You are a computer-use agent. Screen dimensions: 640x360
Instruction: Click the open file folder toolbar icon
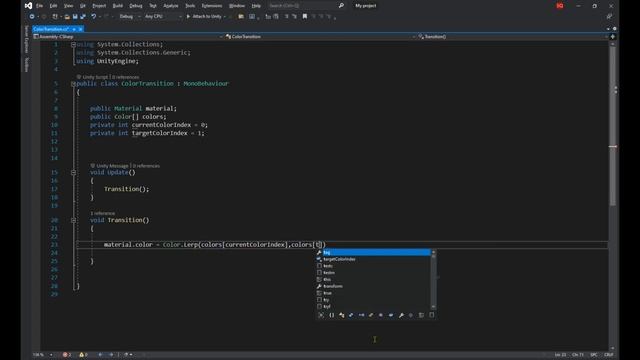point(67,16)
